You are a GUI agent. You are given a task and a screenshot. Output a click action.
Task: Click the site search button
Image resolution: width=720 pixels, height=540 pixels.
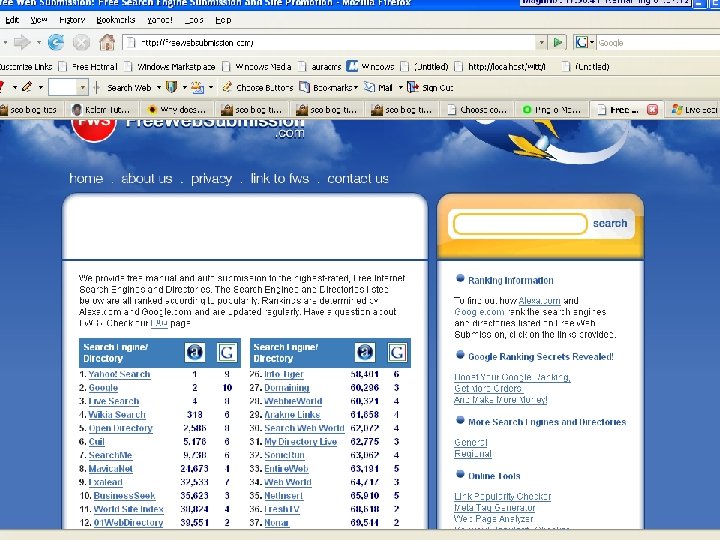pos(610,223)
